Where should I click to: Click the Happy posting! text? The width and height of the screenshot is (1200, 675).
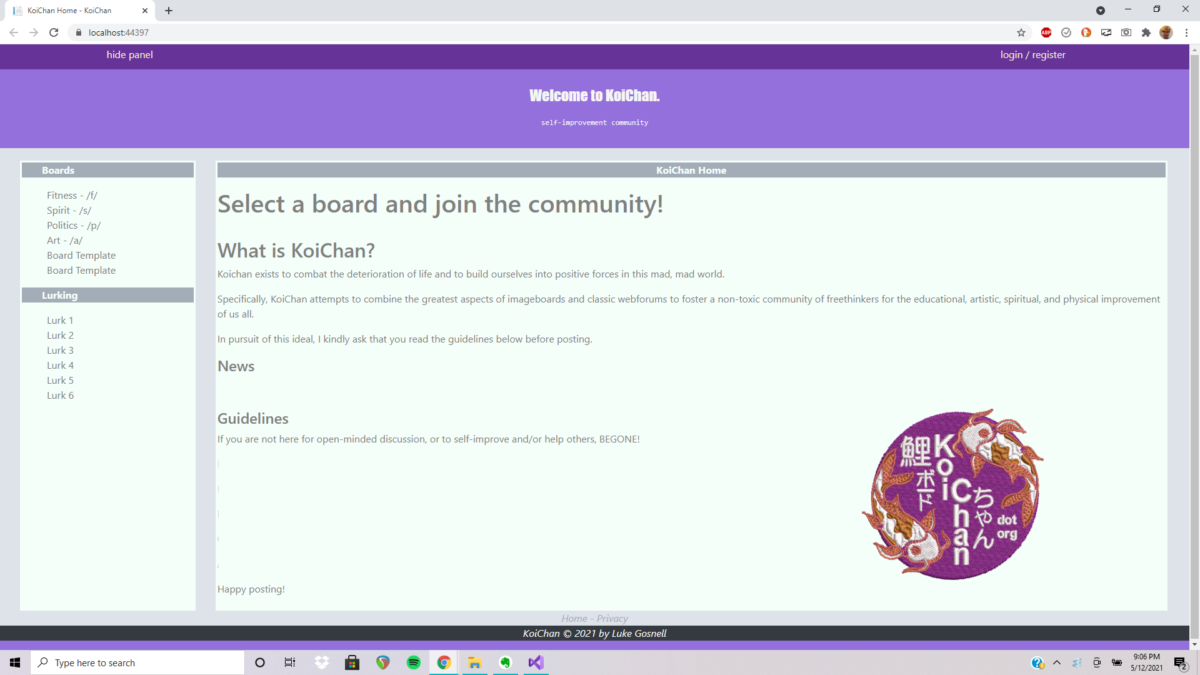[251, 590]
